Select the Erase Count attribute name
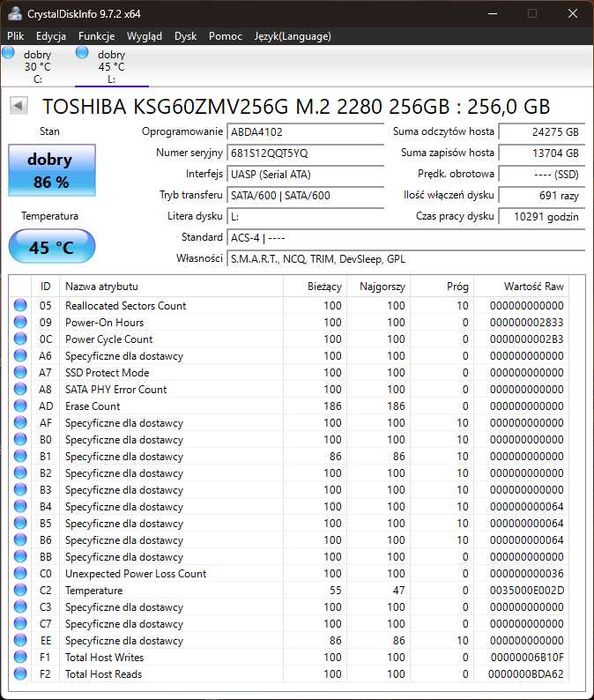Screen dimensions: 594x700 coord(93,406)
